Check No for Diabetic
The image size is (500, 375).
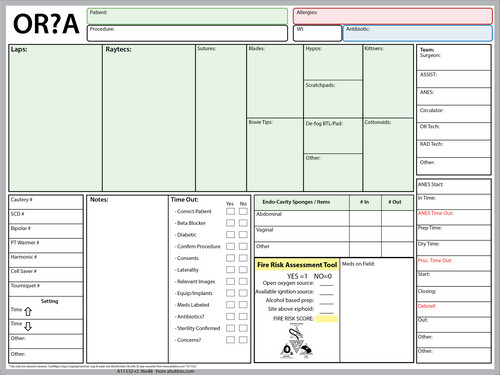coord(243,235)
